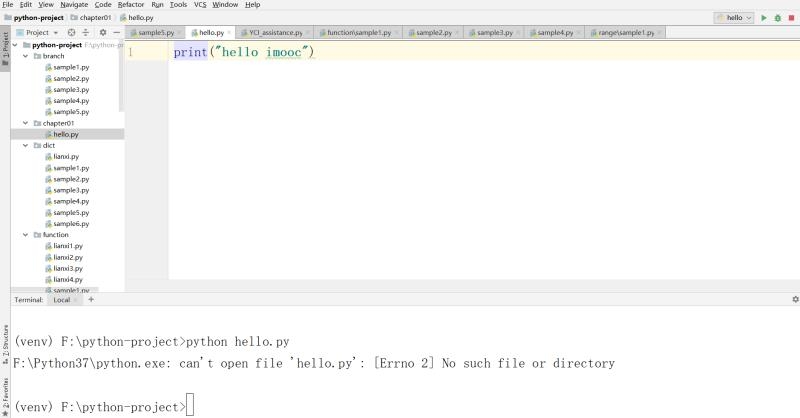Toggle the Z: Structure tool window button
This screenshot has width=800, height=418.
point(5,343)
